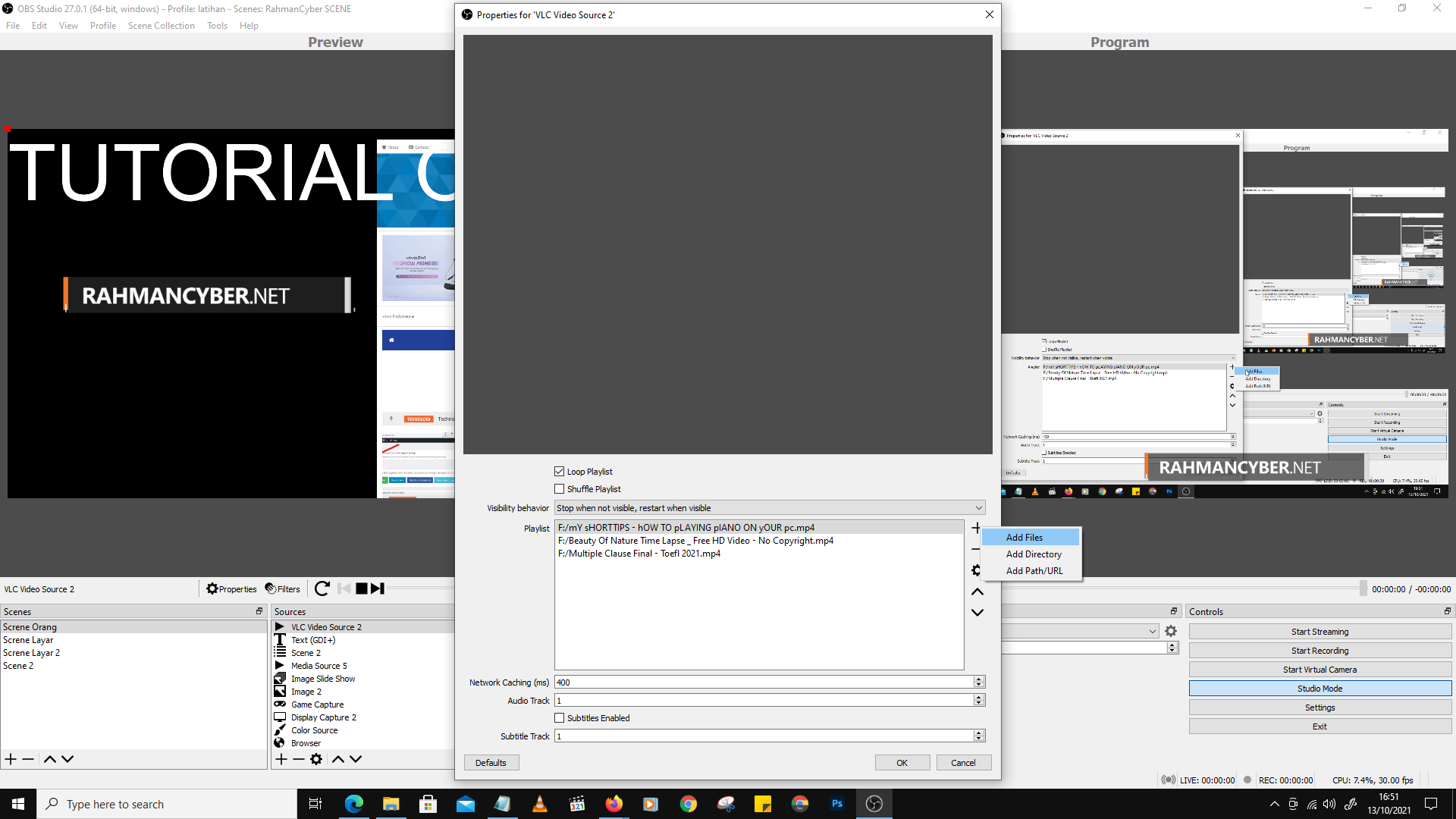Open the Tools menu
1456x819 pixels.
(217, 26)
